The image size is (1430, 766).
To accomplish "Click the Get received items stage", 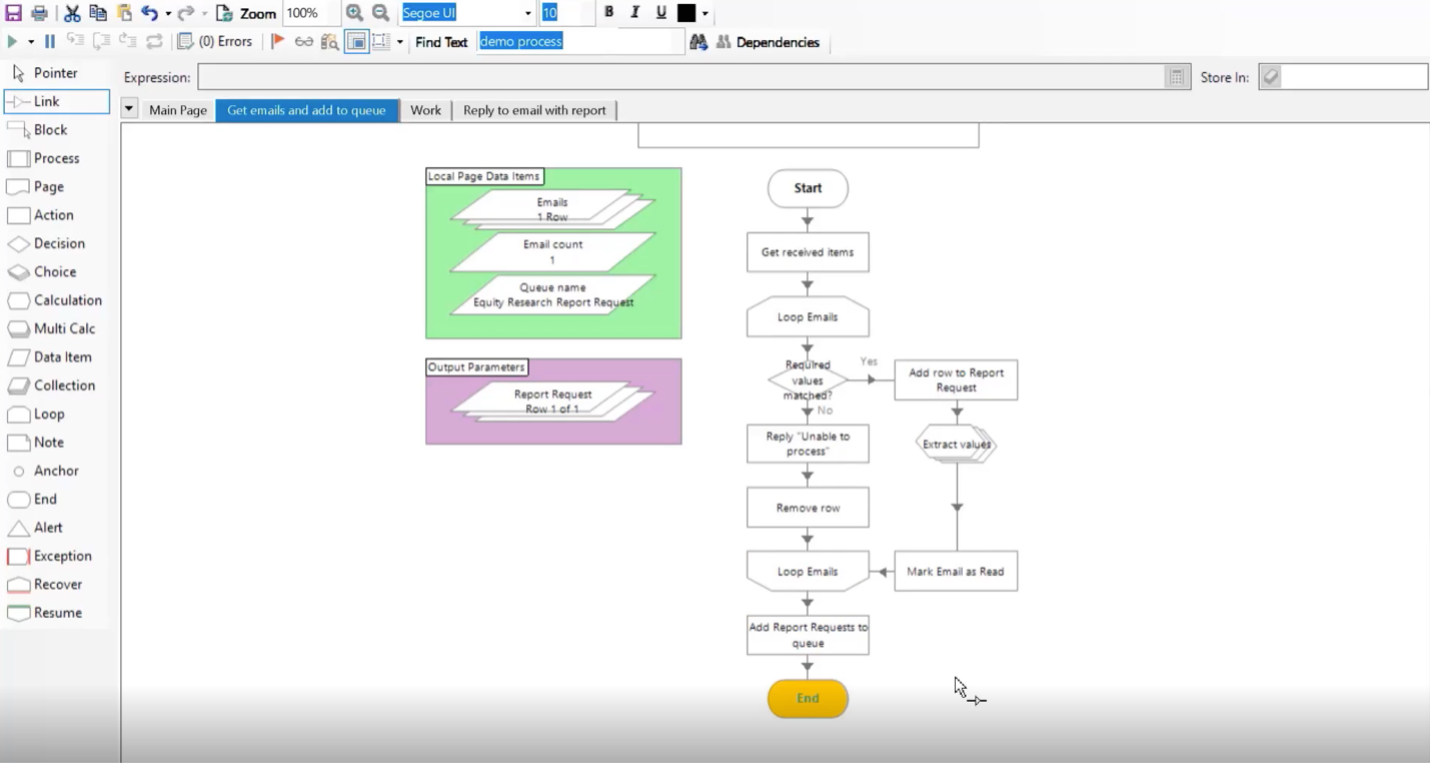I will pyautogui.click(x=808, y=252).
